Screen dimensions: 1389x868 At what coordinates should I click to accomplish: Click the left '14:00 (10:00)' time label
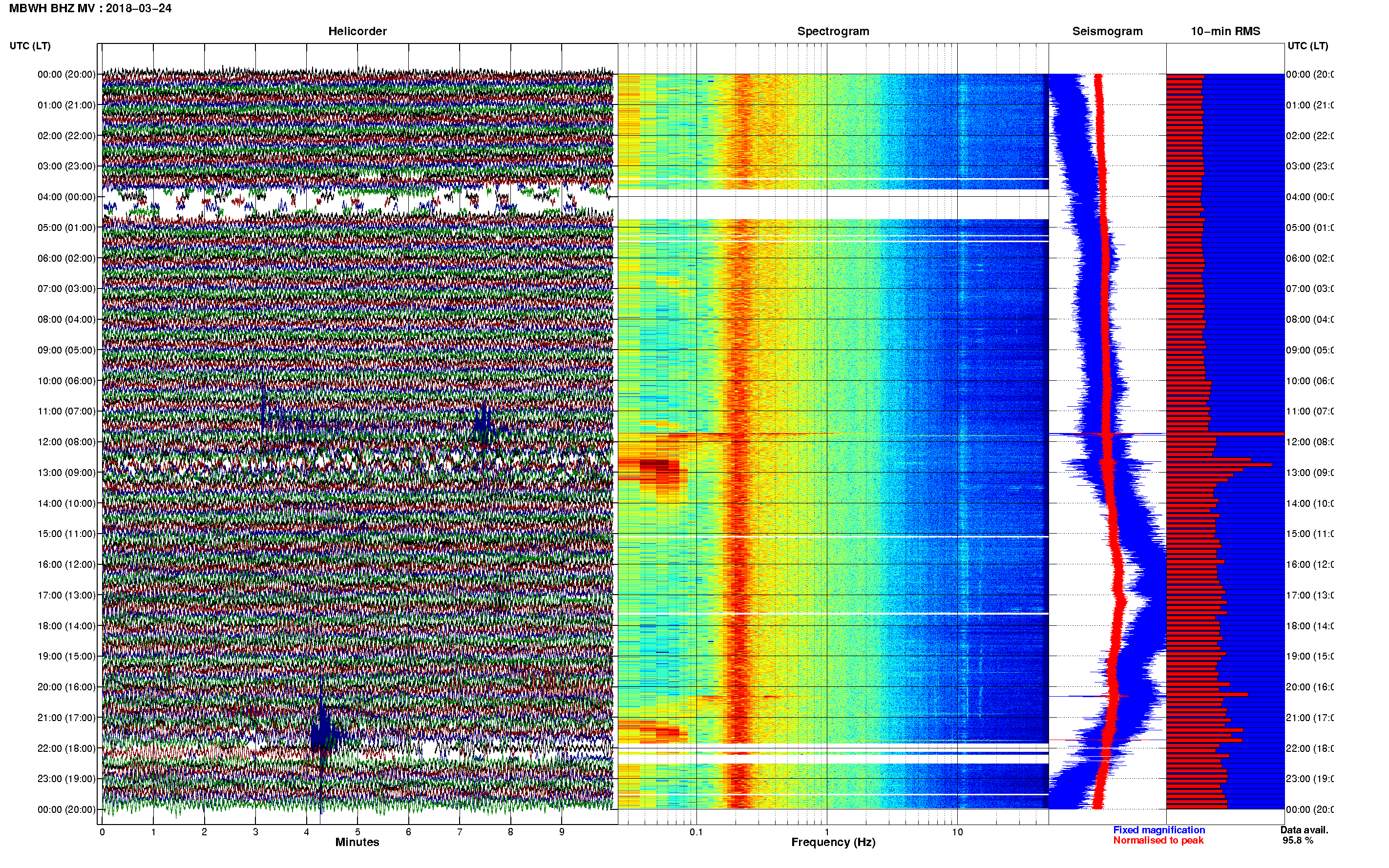point(66,503)
